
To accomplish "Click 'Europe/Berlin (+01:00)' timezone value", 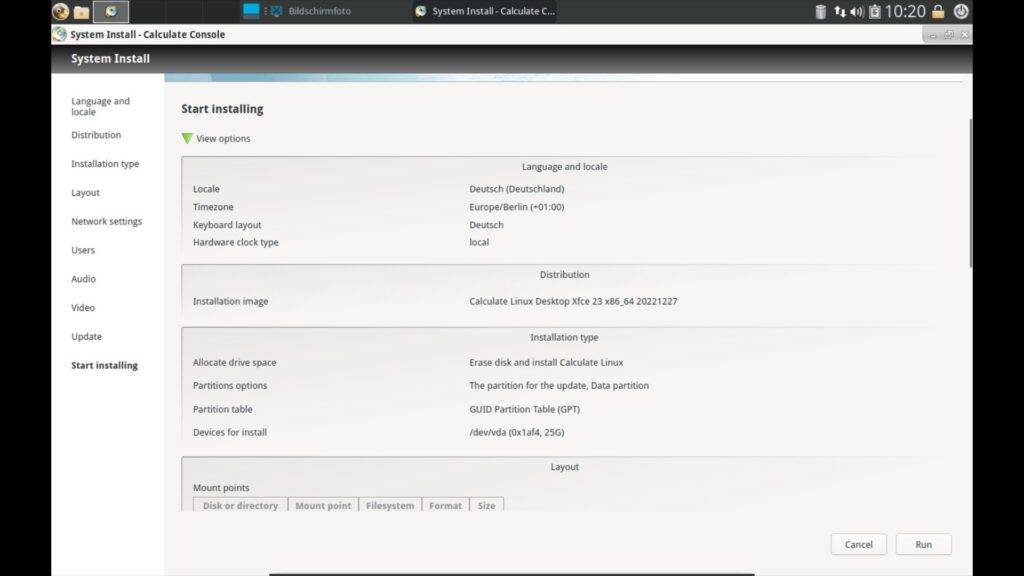I will click(517, 207).
